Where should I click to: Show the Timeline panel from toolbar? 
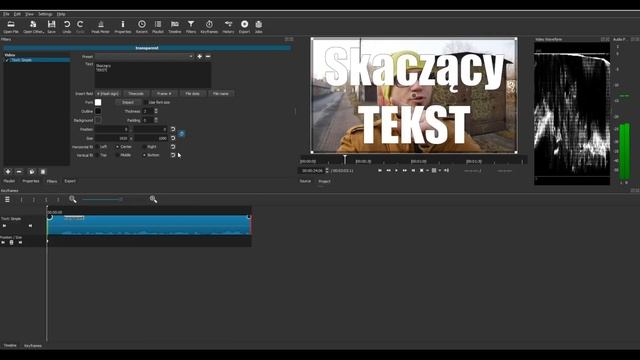(175, 27)
